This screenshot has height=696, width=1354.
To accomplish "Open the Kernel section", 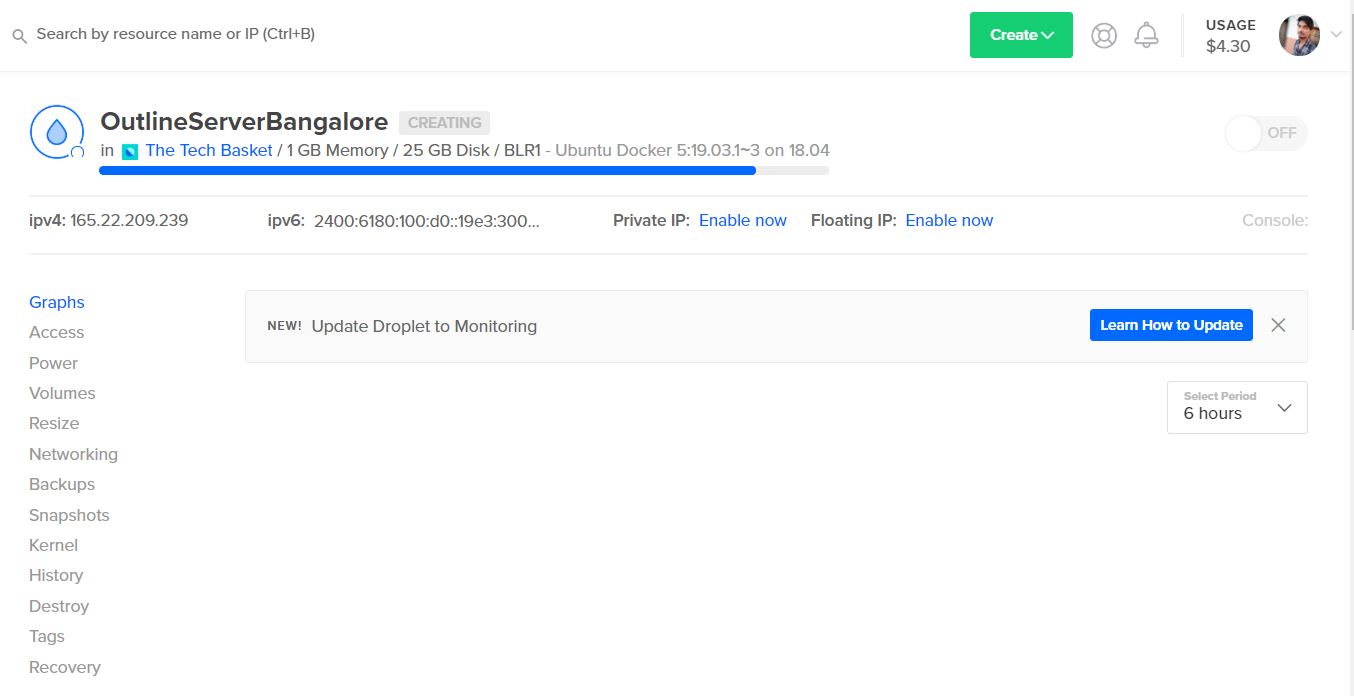I will click(53, 545).
